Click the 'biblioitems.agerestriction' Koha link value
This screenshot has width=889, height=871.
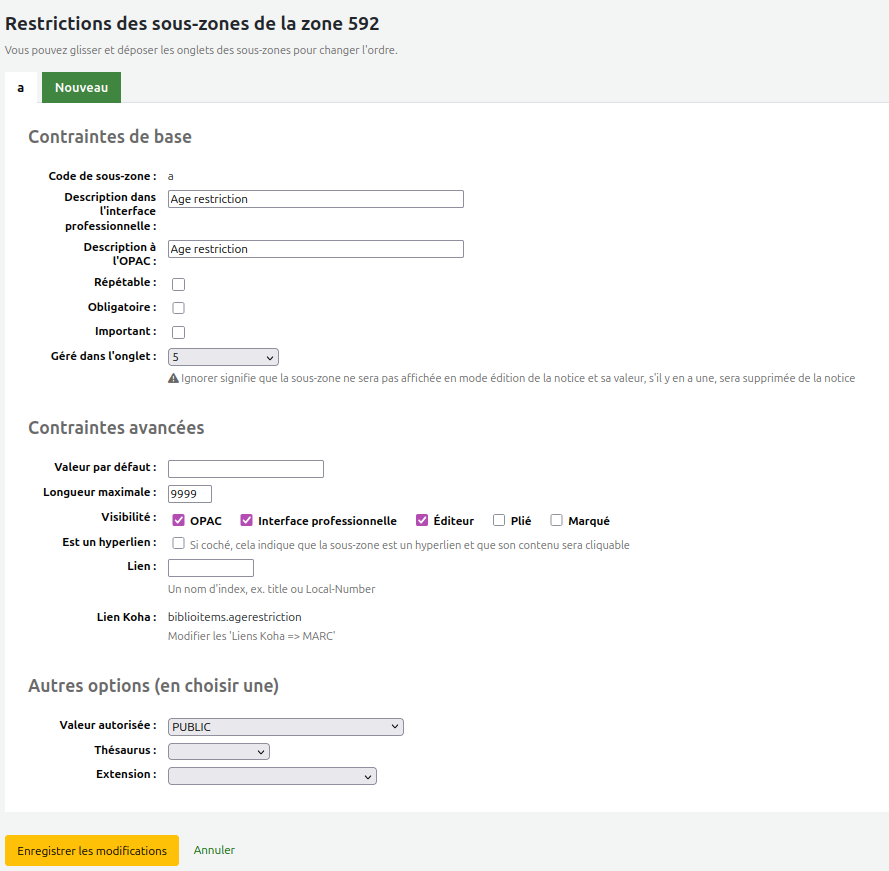coord(235,617)
